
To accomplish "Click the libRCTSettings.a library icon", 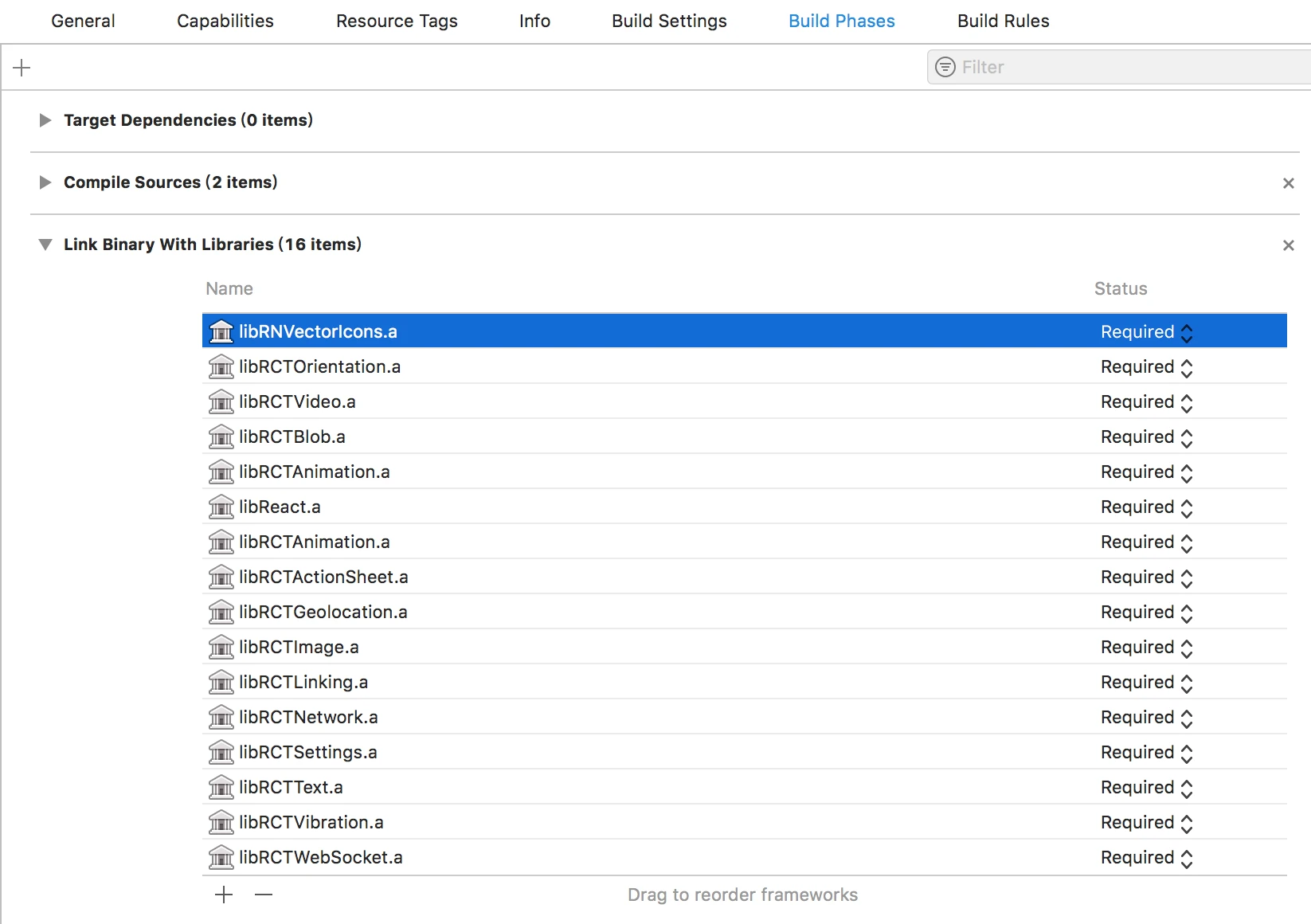I will tap(221, 752).
